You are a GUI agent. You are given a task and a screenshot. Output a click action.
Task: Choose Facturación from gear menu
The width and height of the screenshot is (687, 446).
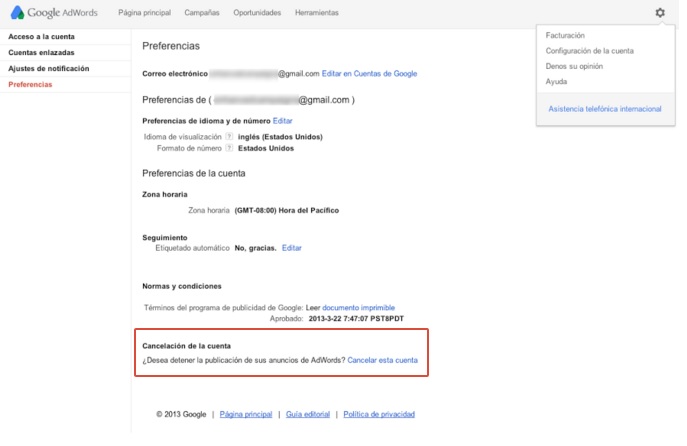tap(565, 35)
